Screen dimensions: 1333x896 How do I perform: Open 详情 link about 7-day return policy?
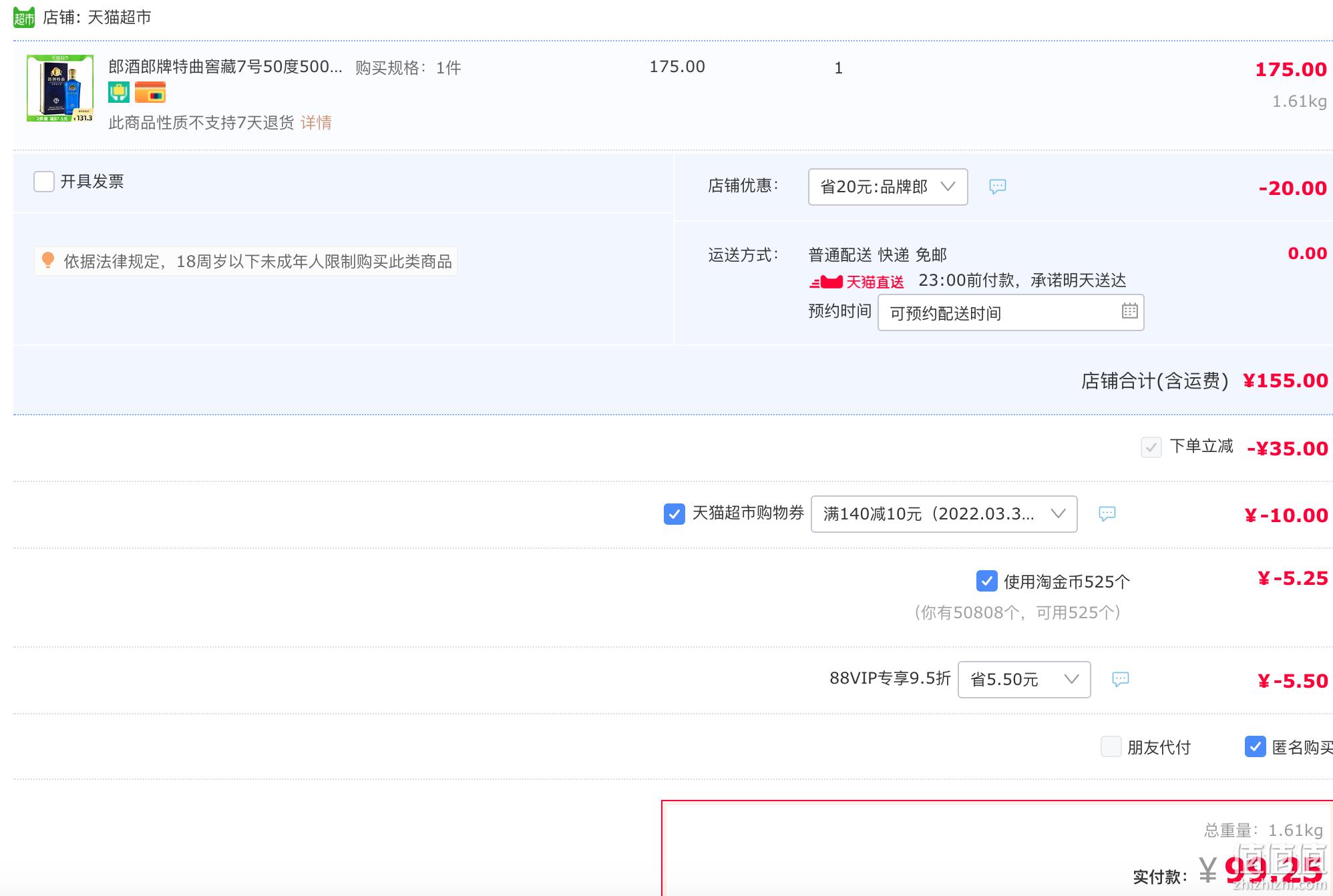pos(316,123)
